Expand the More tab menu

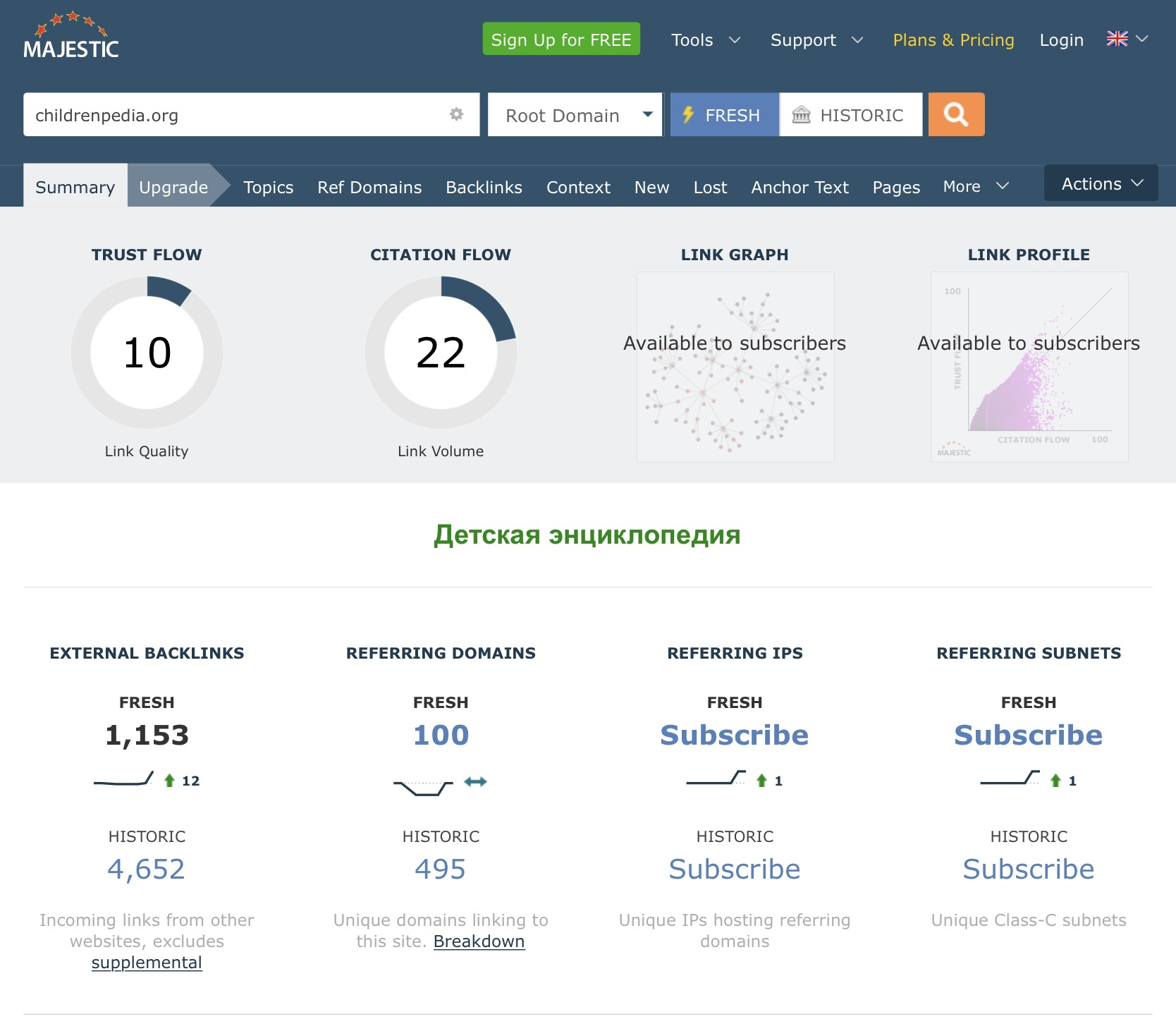(x=976, y=186)
